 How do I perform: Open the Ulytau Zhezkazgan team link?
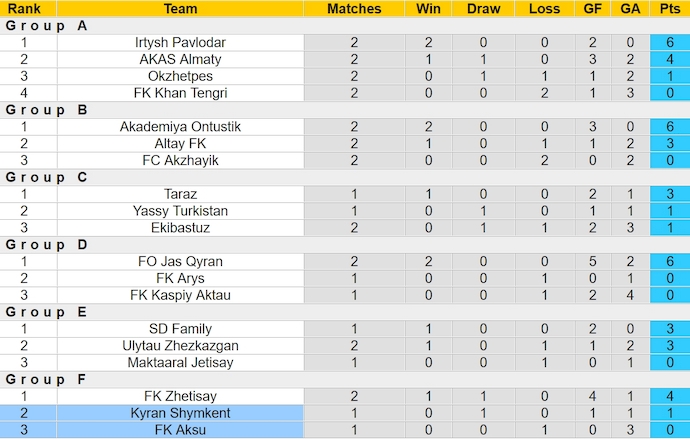point(180,346)
